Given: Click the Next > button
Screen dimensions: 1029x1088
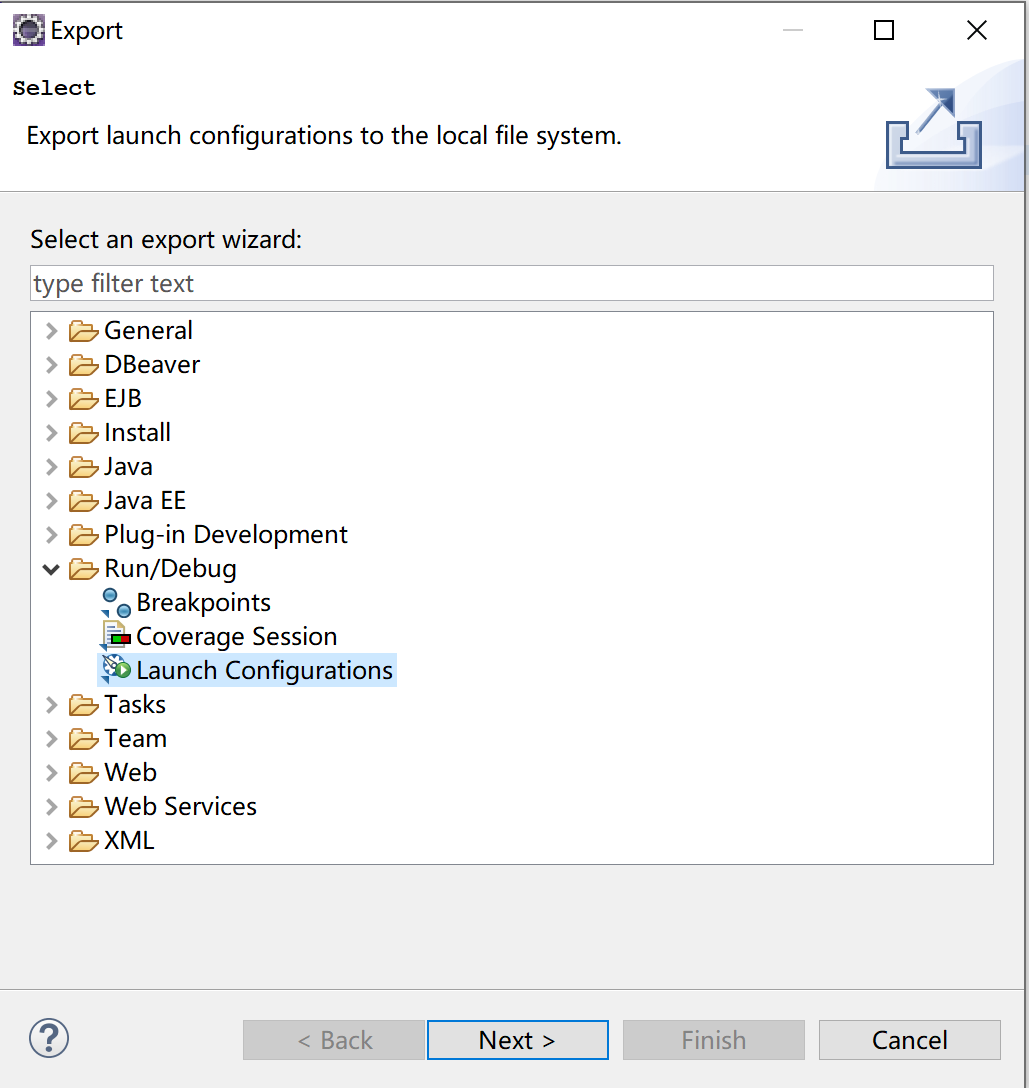Looking at the screenshot, I should [x=518, y=1040].
